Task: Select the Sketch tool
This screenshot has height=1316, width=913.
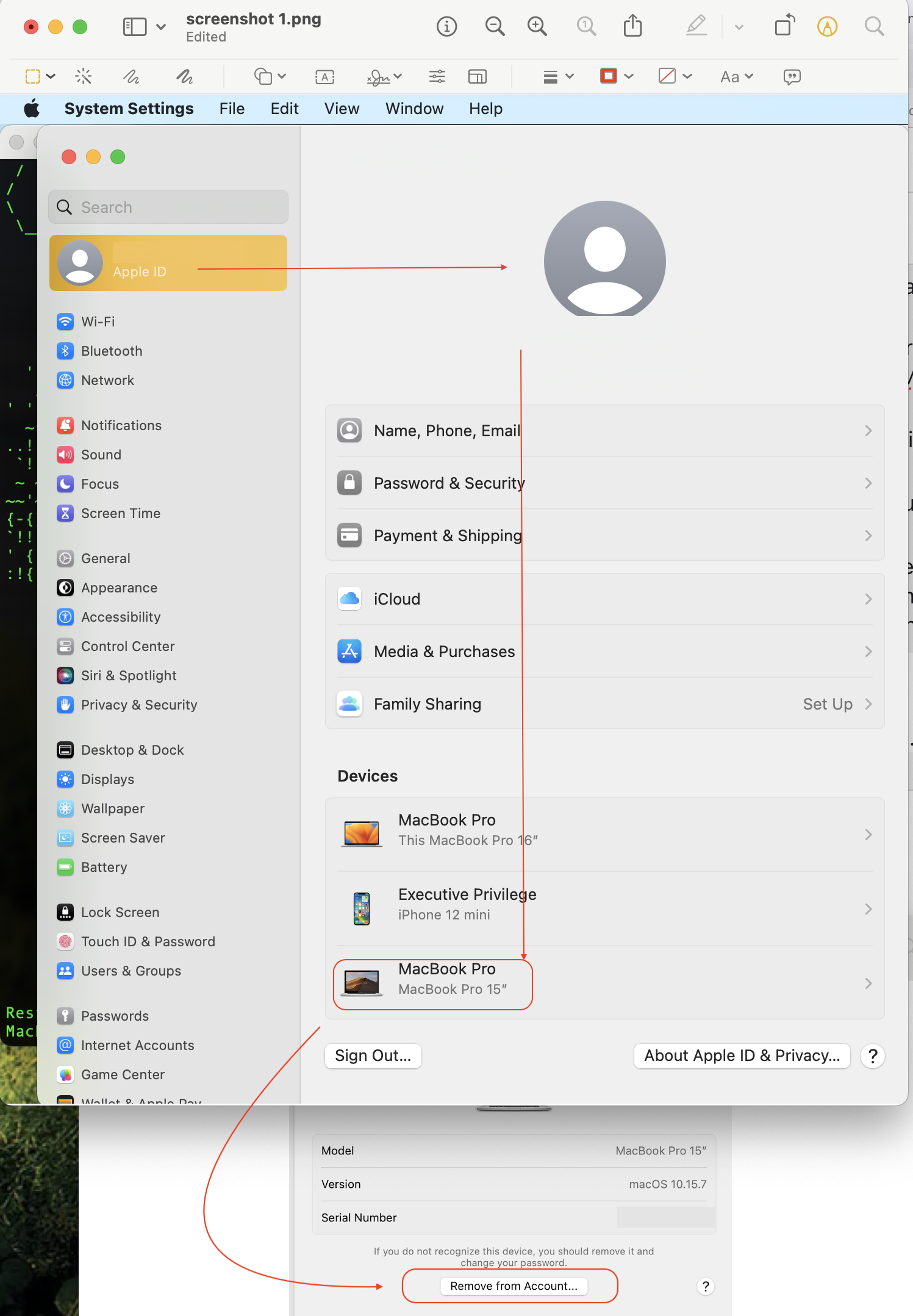Action: (131, 76)
